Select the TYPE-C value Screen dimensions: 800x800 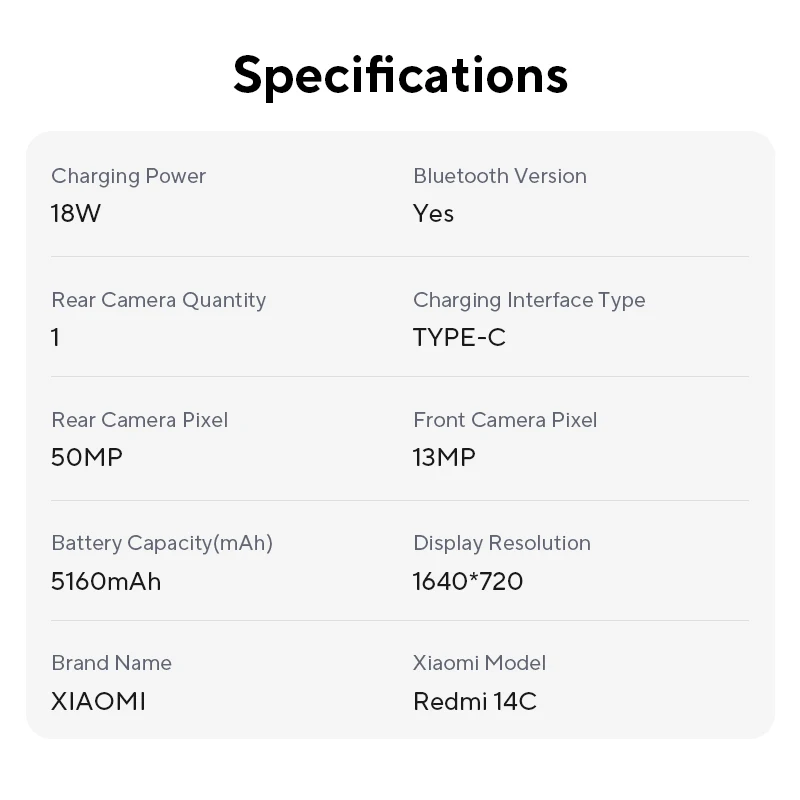click(459, 338)
